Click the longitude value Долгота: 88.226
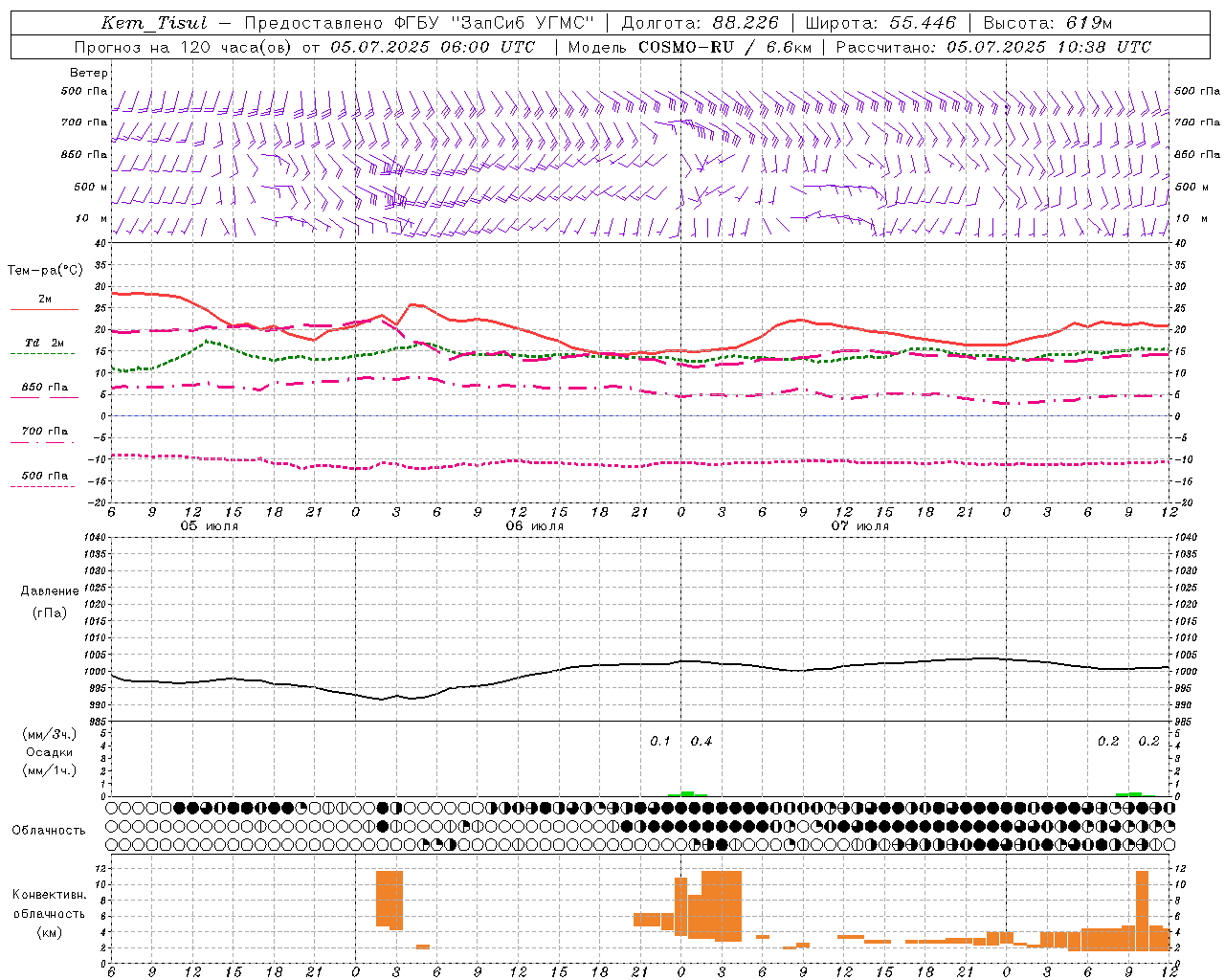Viewport: 1225px width, 980px height. 701,23
